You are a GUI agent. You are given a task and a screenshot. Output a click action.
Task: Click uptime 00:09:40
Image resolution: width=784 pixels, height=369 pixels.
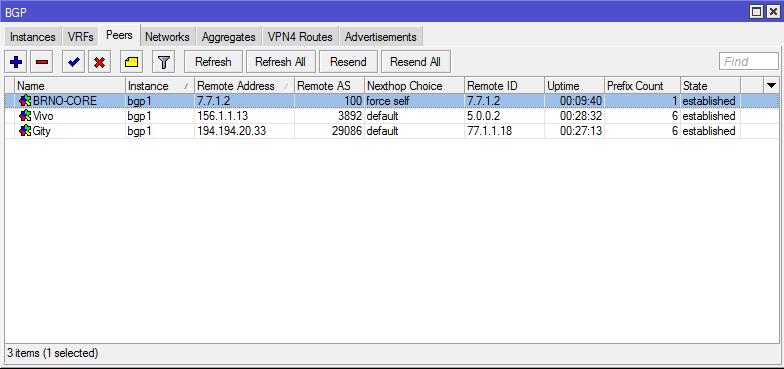581,101
